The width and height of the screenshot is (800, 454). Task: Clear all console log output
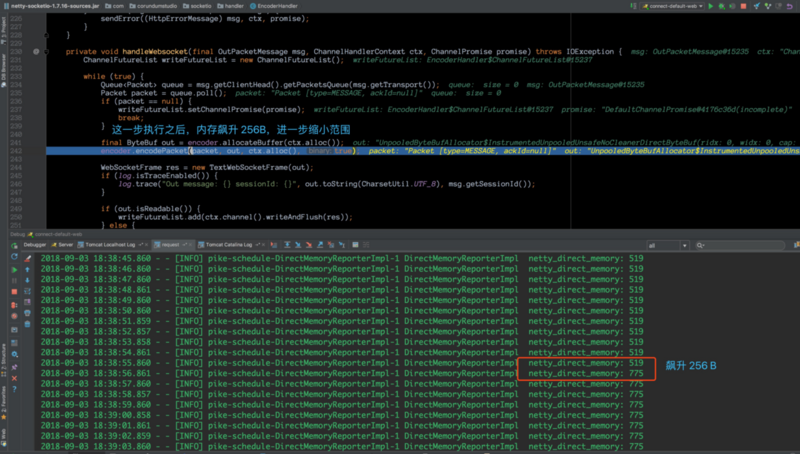[28, 258]
